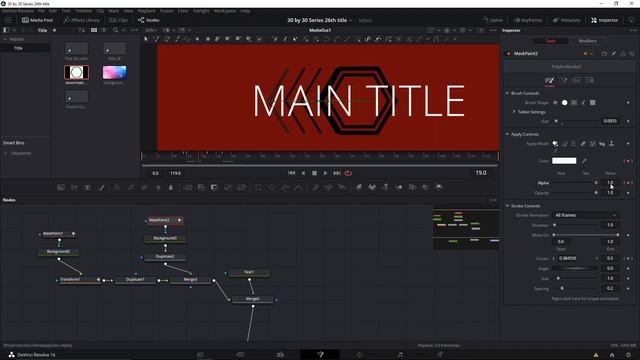Adjust the Opacity slider
This screenshot has height=360, width=640.
coord(576,193)
